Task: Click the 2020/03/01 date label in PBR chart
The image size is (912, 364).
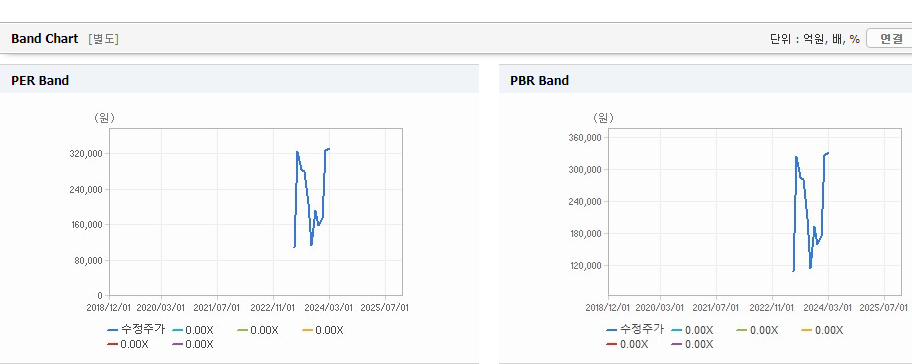Action: coord(660,308)
